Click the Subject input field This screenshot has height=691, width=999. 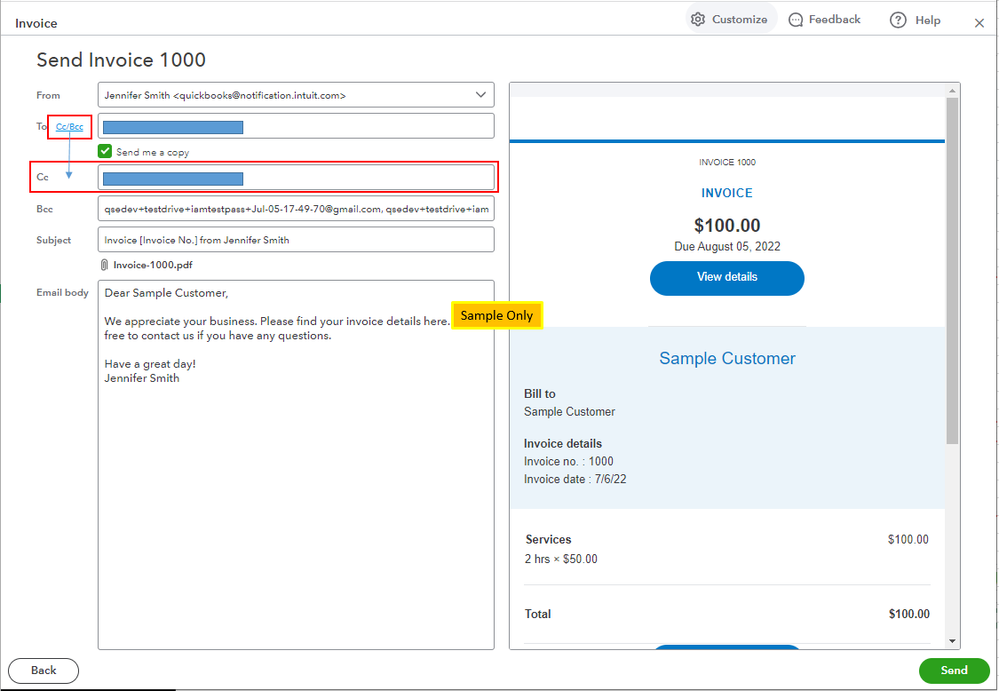(296, 240)
